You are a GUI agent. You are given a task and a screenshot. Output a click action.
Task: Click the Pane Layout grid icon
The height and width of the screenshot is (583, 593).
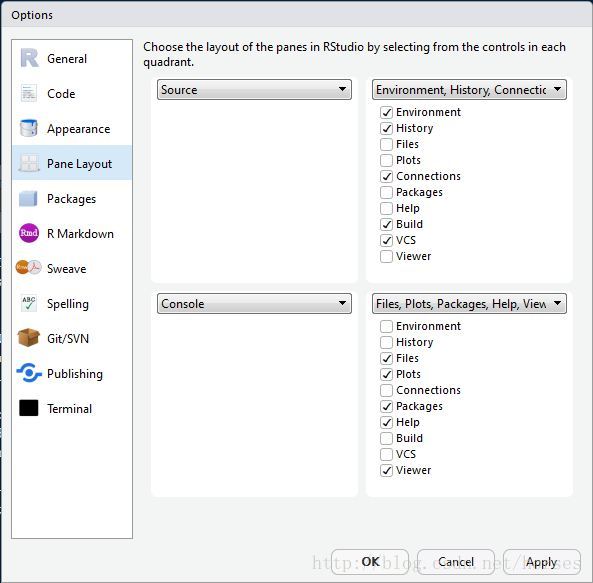click(29, 163)
